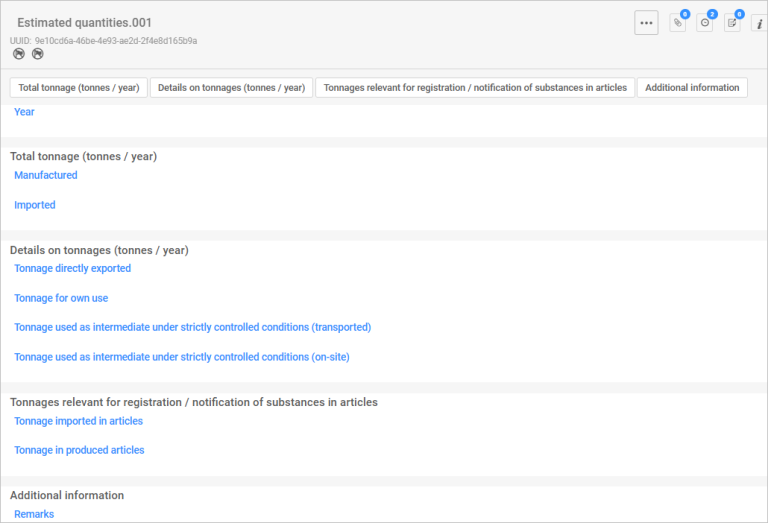Screen dimensions: 768x523
Task: Select the Manufactured field link
Action: 46,175
